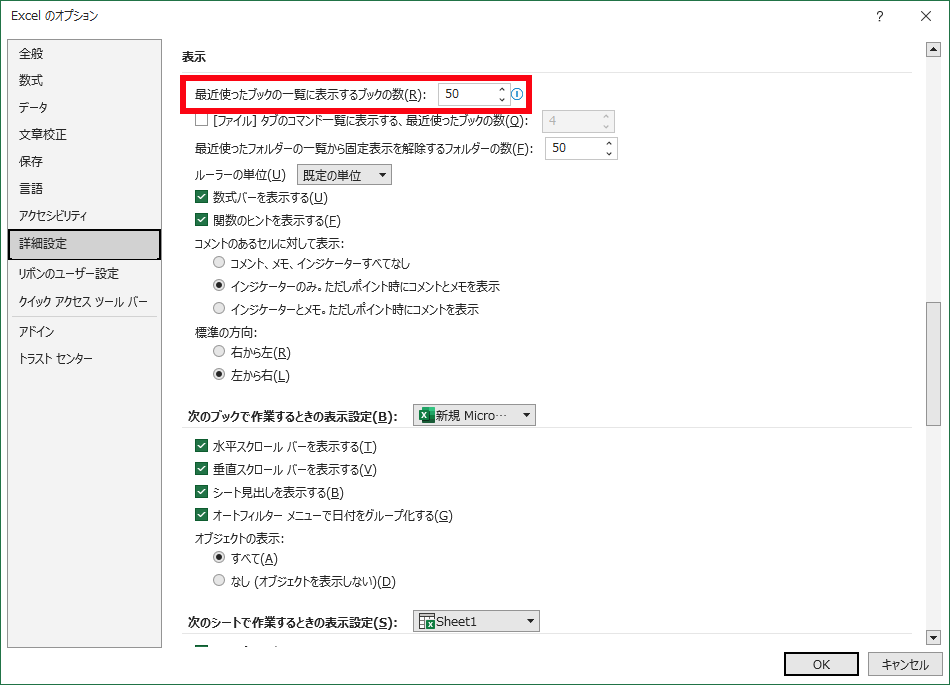
Task: Toggle シート見出しを表示する checkbox
Action: pos(201,492)
